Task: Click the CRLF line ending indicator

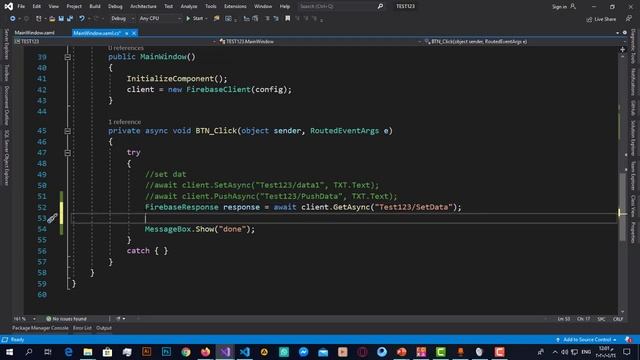Action: pyautogui.click(x=618, y=319)
